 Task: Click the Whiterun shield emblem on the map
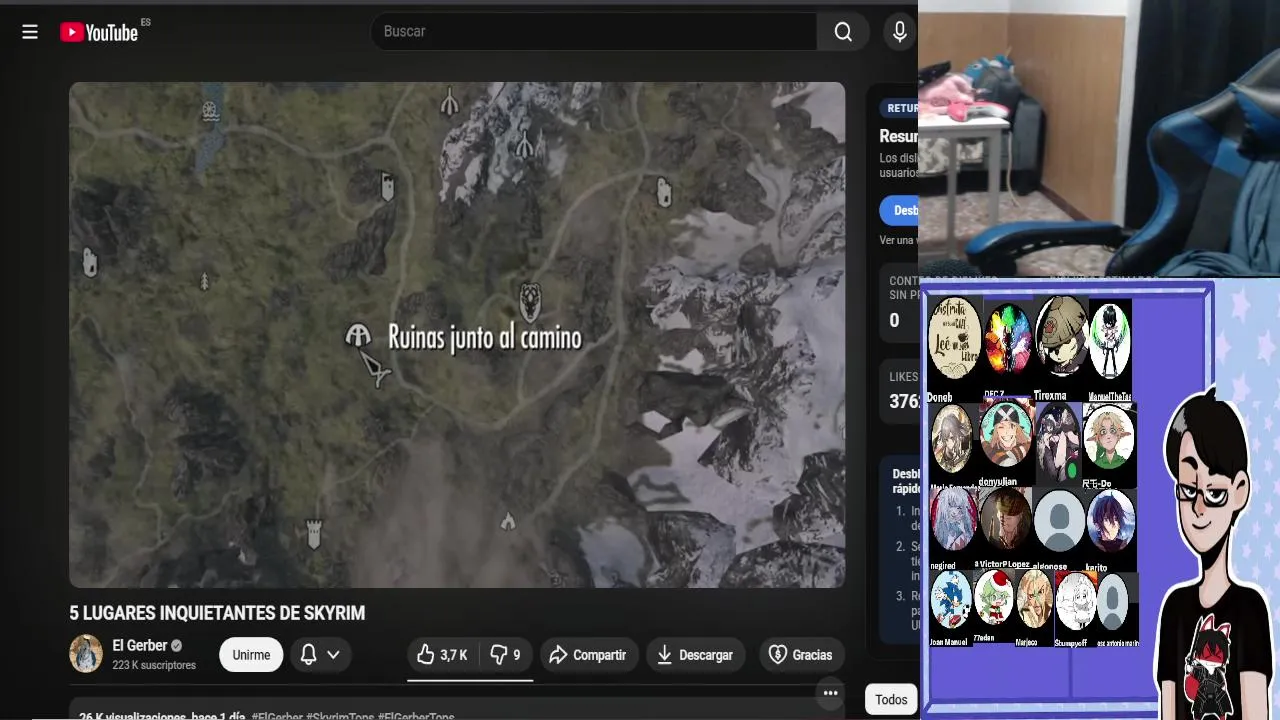[x=531, y=301]
